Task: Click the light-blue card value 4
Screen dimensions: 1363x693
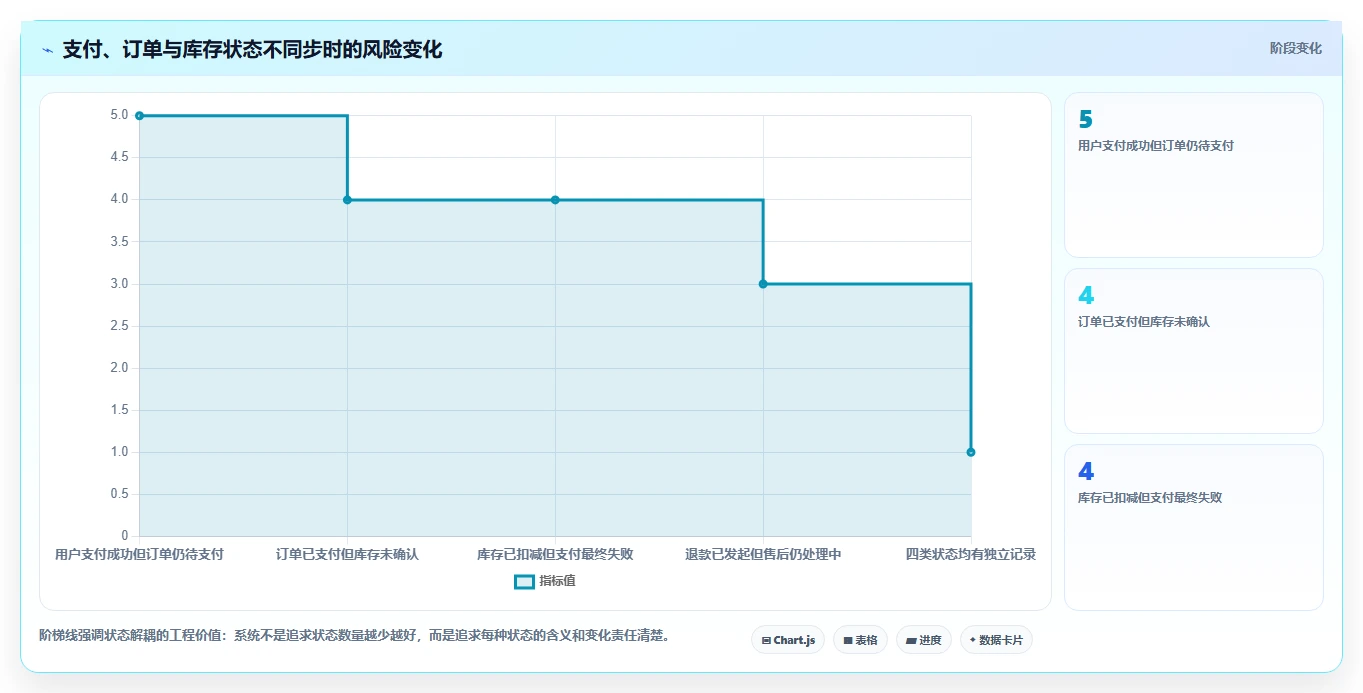Action: [x=1086, y=295]
